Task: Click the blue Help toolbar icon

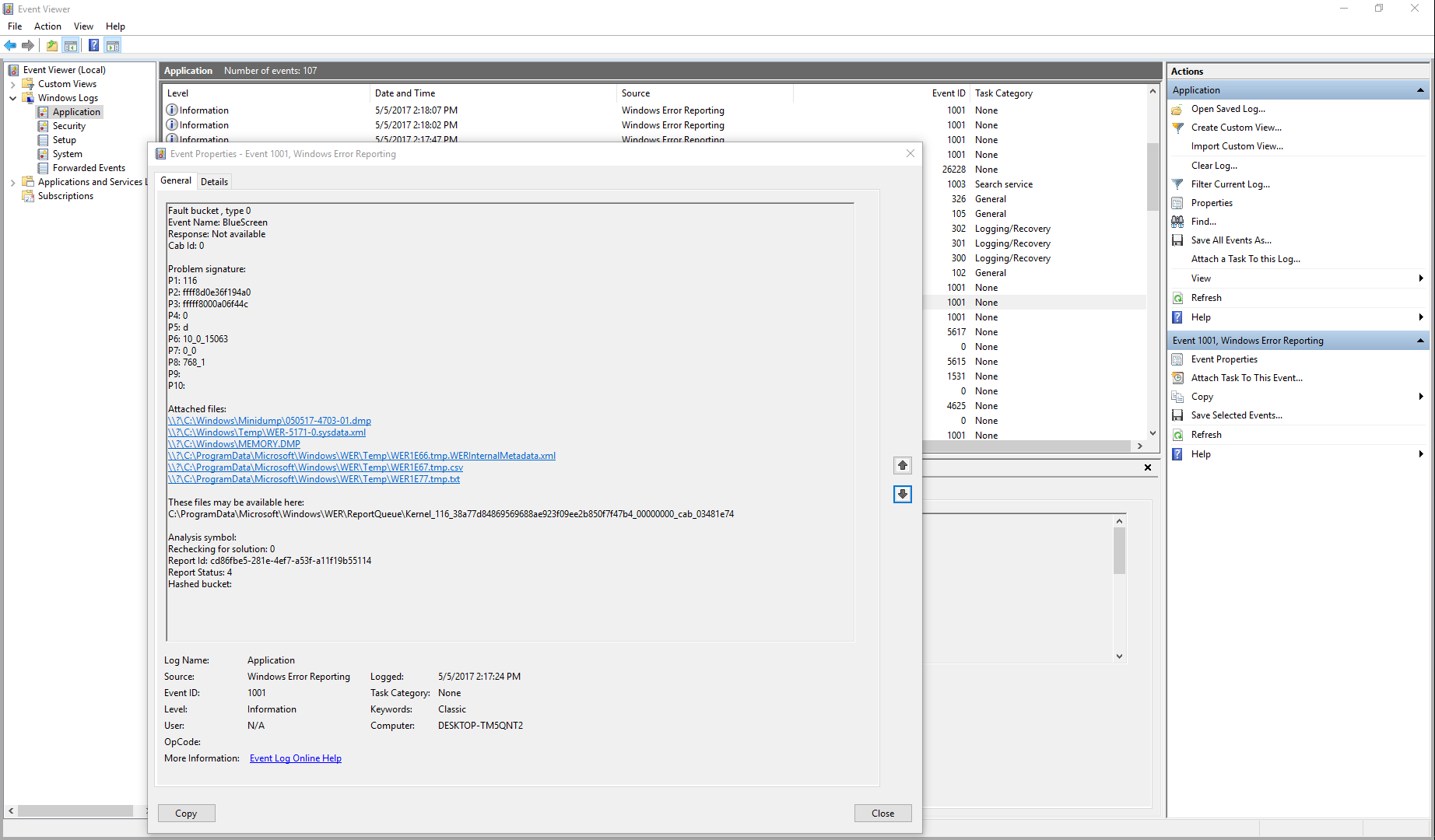Action: pyautogui.click(x=93, y=45)
